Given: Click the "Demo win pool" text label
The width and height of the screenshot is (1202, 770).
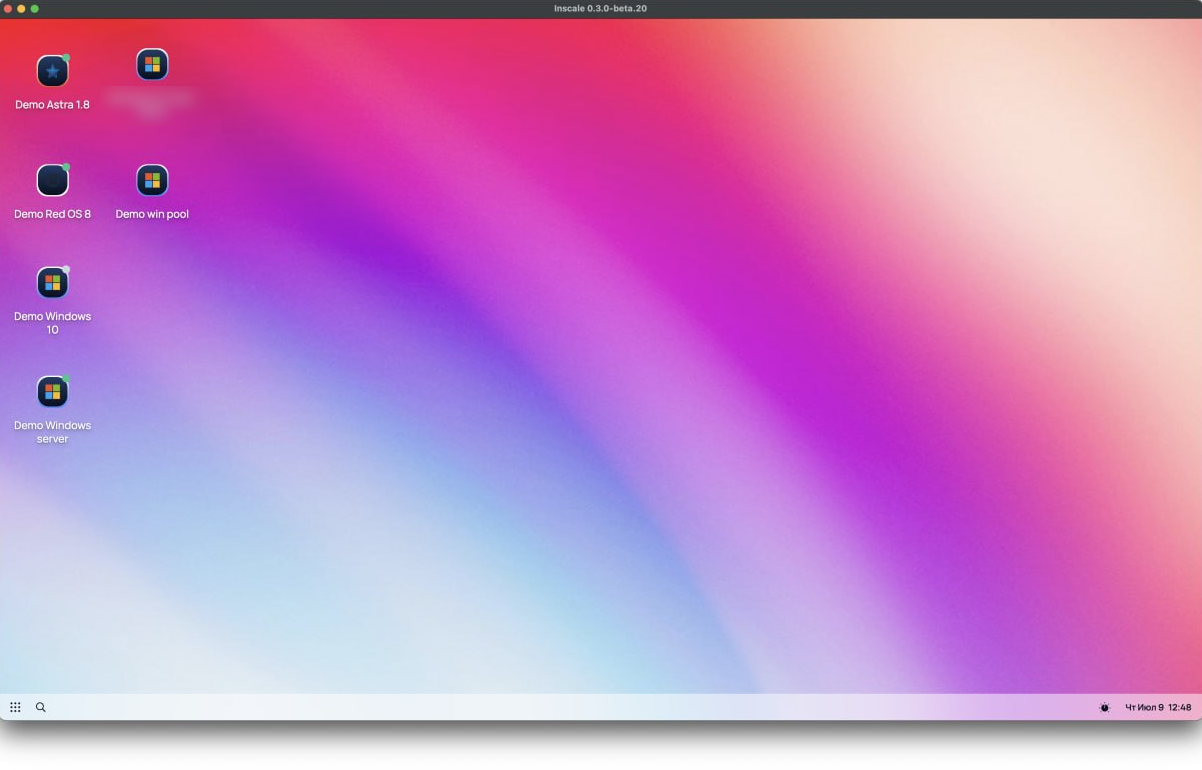Looking at the screenshot, I should [x=152, y=214].
